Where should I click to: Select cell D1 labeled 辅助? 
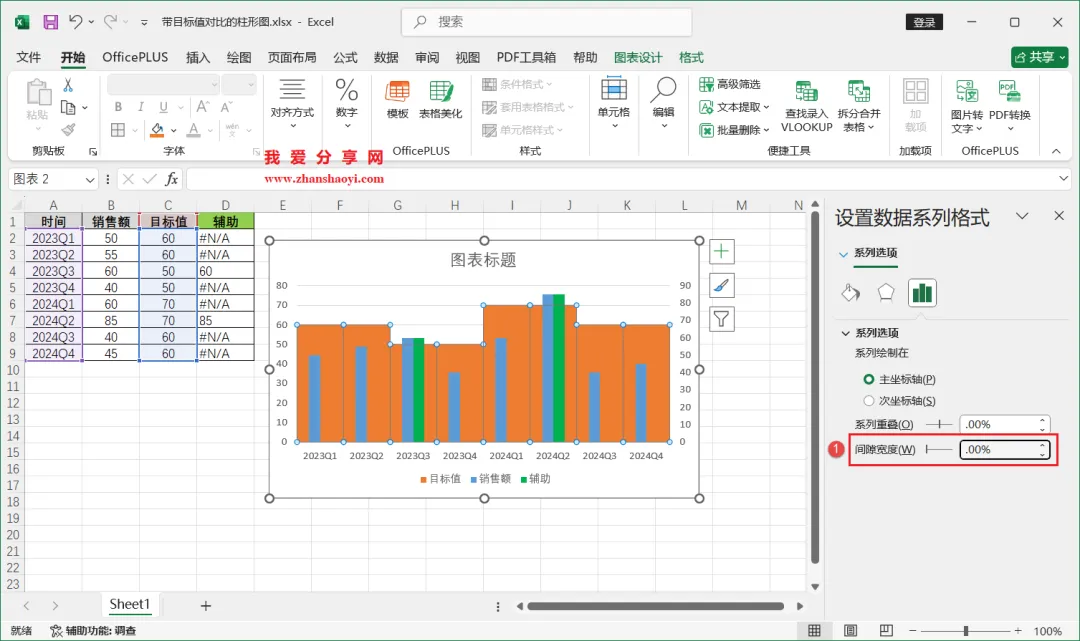225,221
